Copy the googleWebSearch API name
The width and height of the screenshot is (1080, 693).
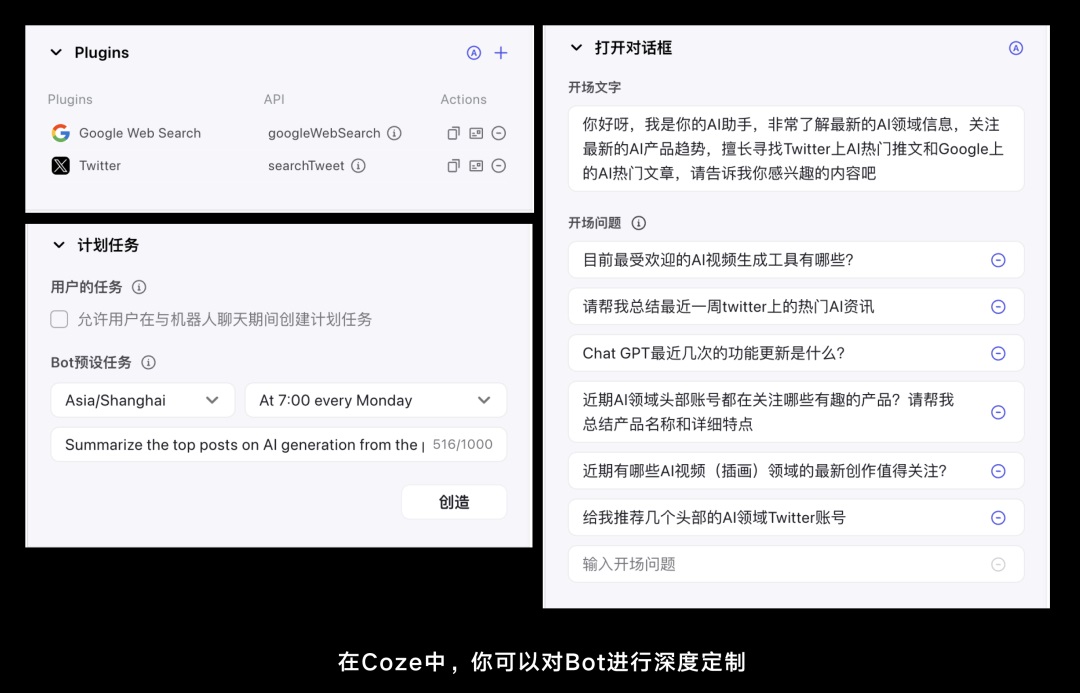tap(453, 132)
